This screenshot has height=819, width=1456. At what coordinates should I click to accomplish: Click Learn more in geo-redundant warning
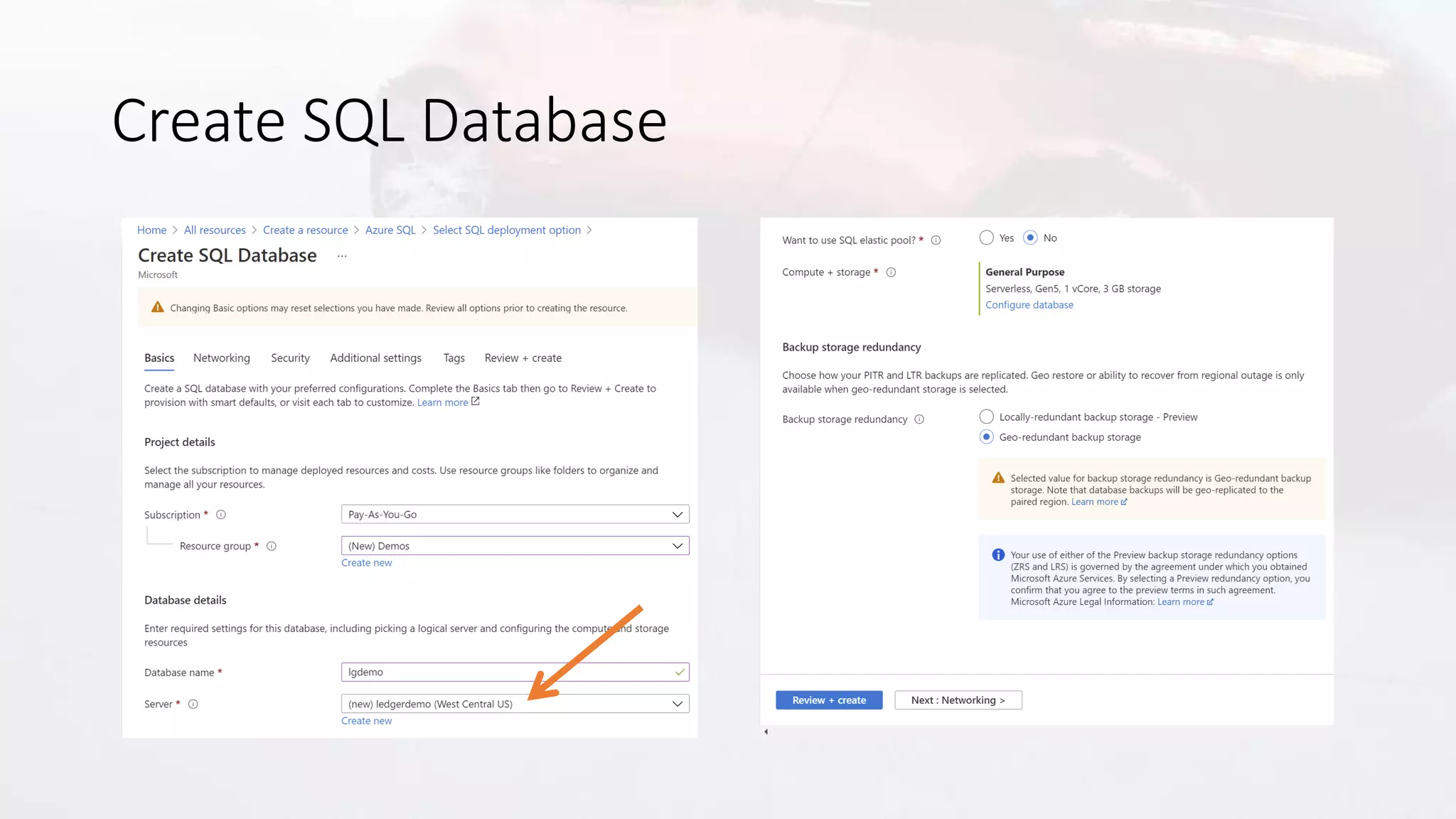(1095, 502)
